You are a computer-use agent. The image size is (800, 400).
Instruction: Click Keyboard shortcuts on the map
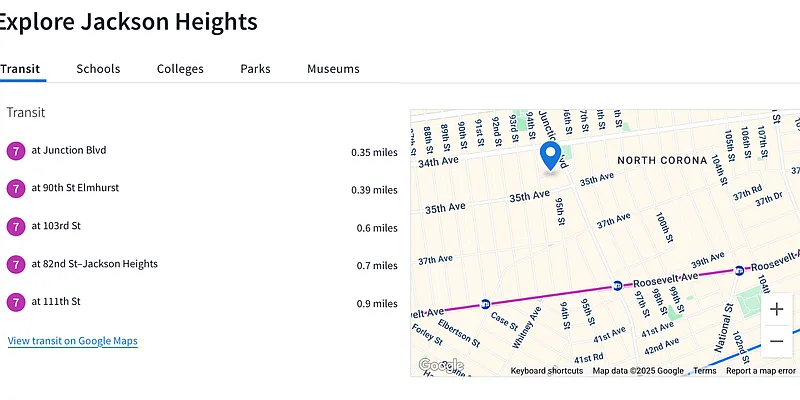(x=546, y=371)
